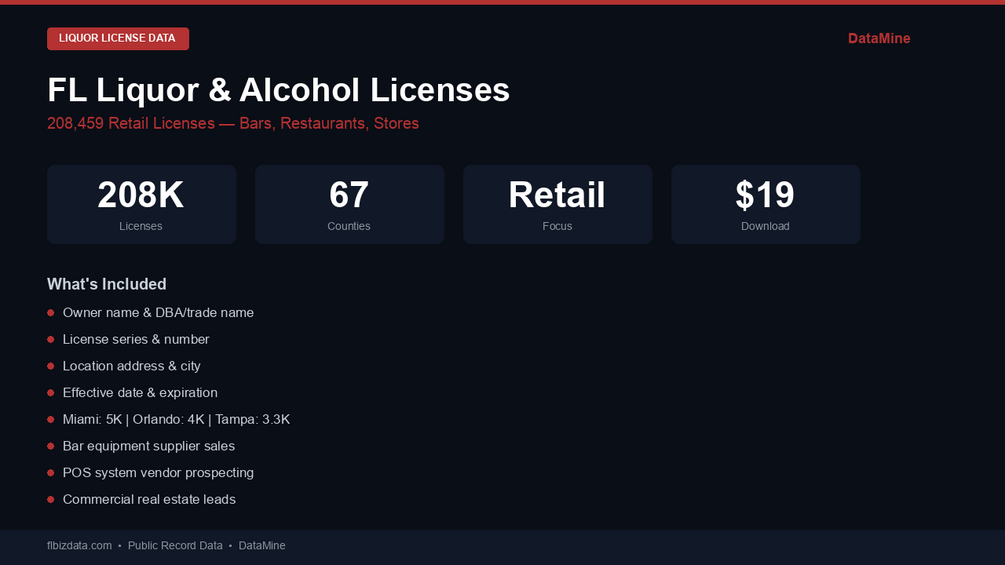
Task: Click the red bullet before Owner name
Action: tap(51, 313)
